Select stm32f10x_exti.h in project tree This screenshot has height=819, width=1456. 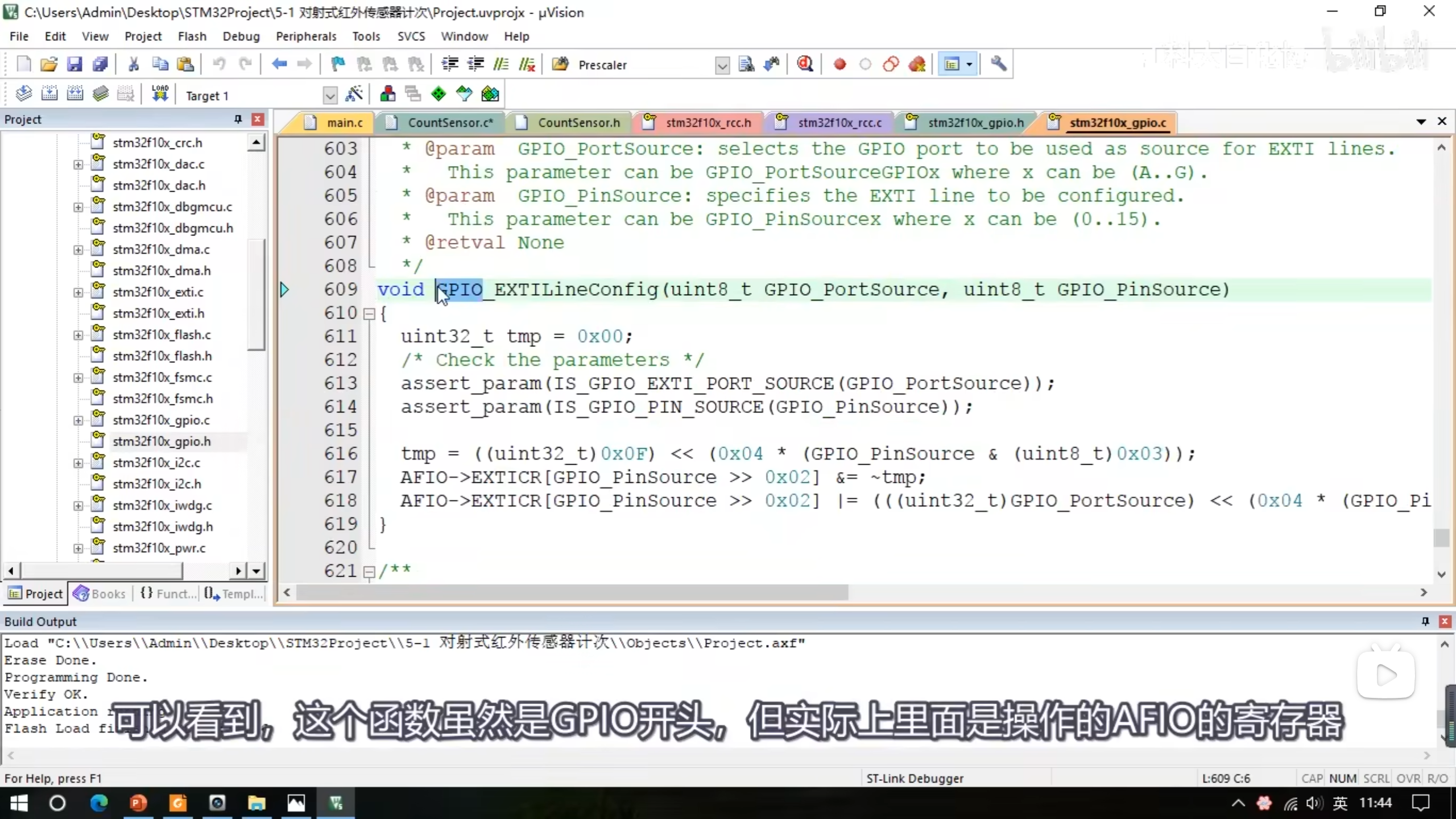[158, 313]
